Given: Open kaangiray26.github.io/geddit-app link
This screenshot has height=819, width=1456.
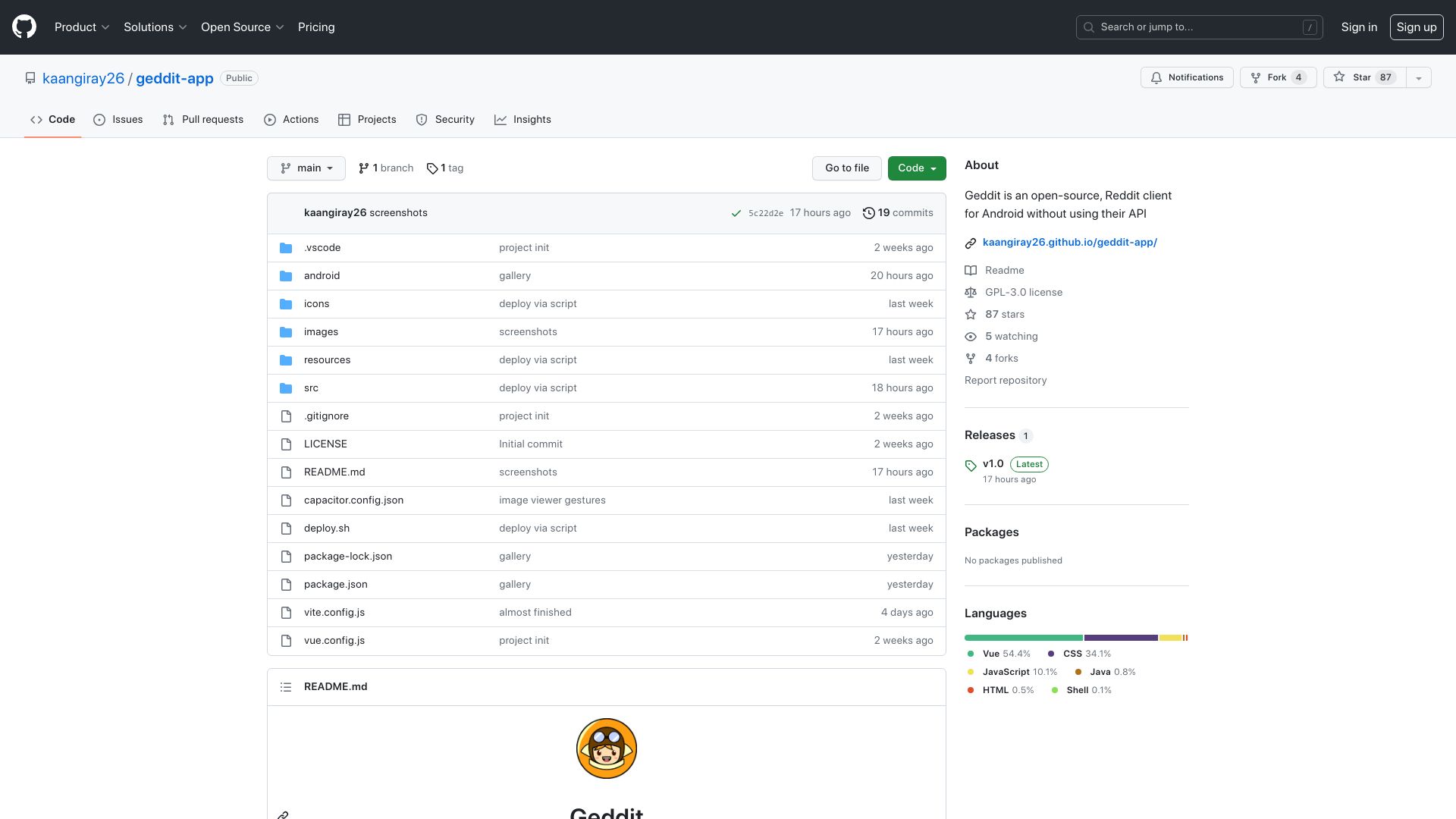Looking at the screenshot, I should coord(1069,243).
